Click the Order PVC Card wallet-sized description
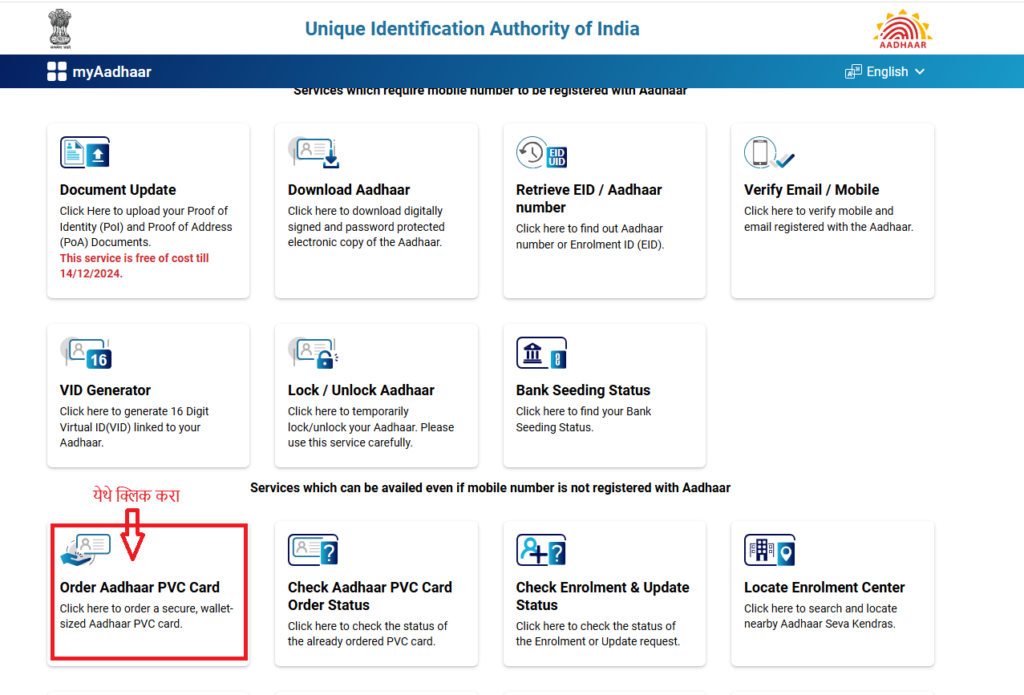Viewport: 1024px width, 695px height. pos(146,616)
